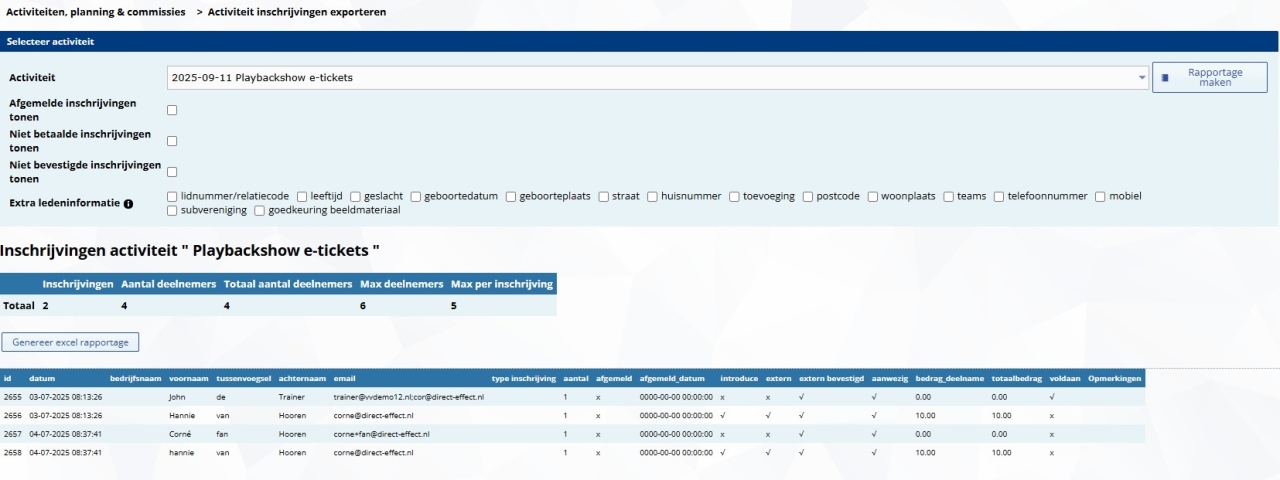Click the totaalbedrag column header
1280x480 pixels.
[1016, 379]
